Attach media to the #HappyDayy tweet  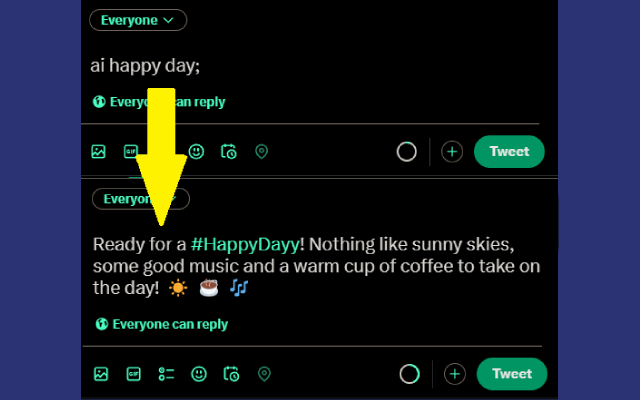tap(101, 374)
